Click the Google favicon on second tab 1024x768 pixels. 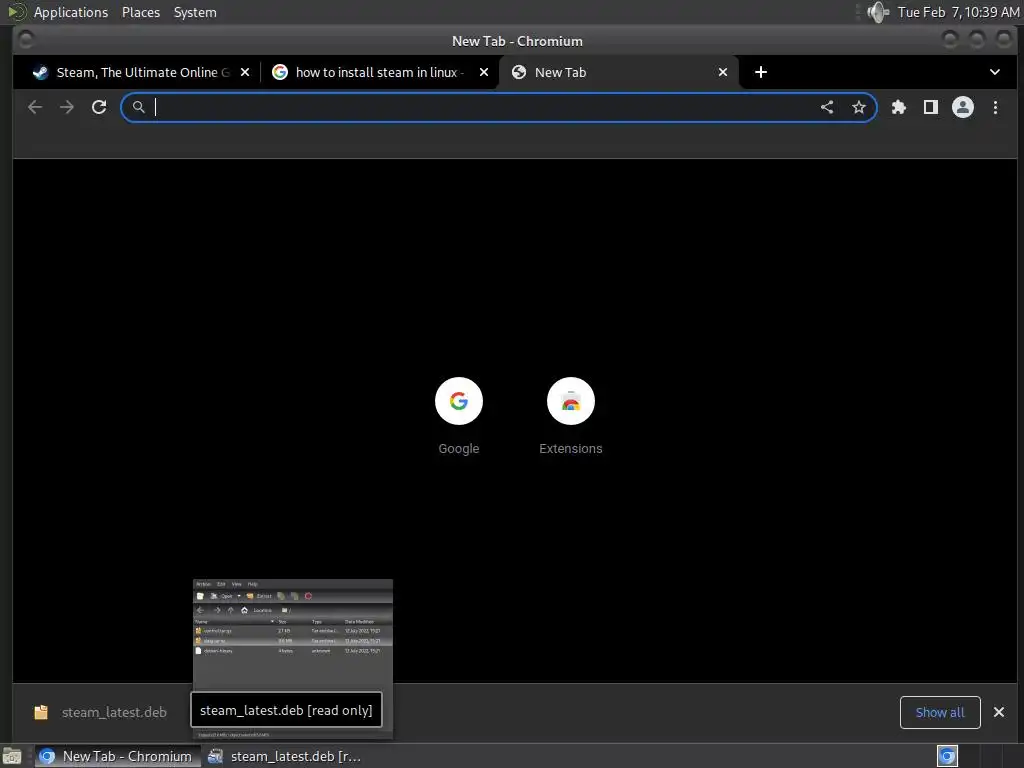pos(280,72)
